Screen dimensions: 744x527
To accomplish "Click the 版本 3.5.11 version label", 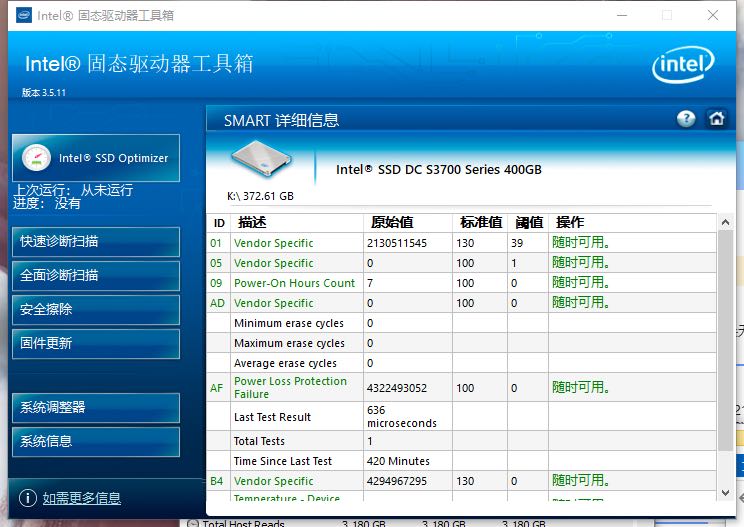I will pos(44,92).
